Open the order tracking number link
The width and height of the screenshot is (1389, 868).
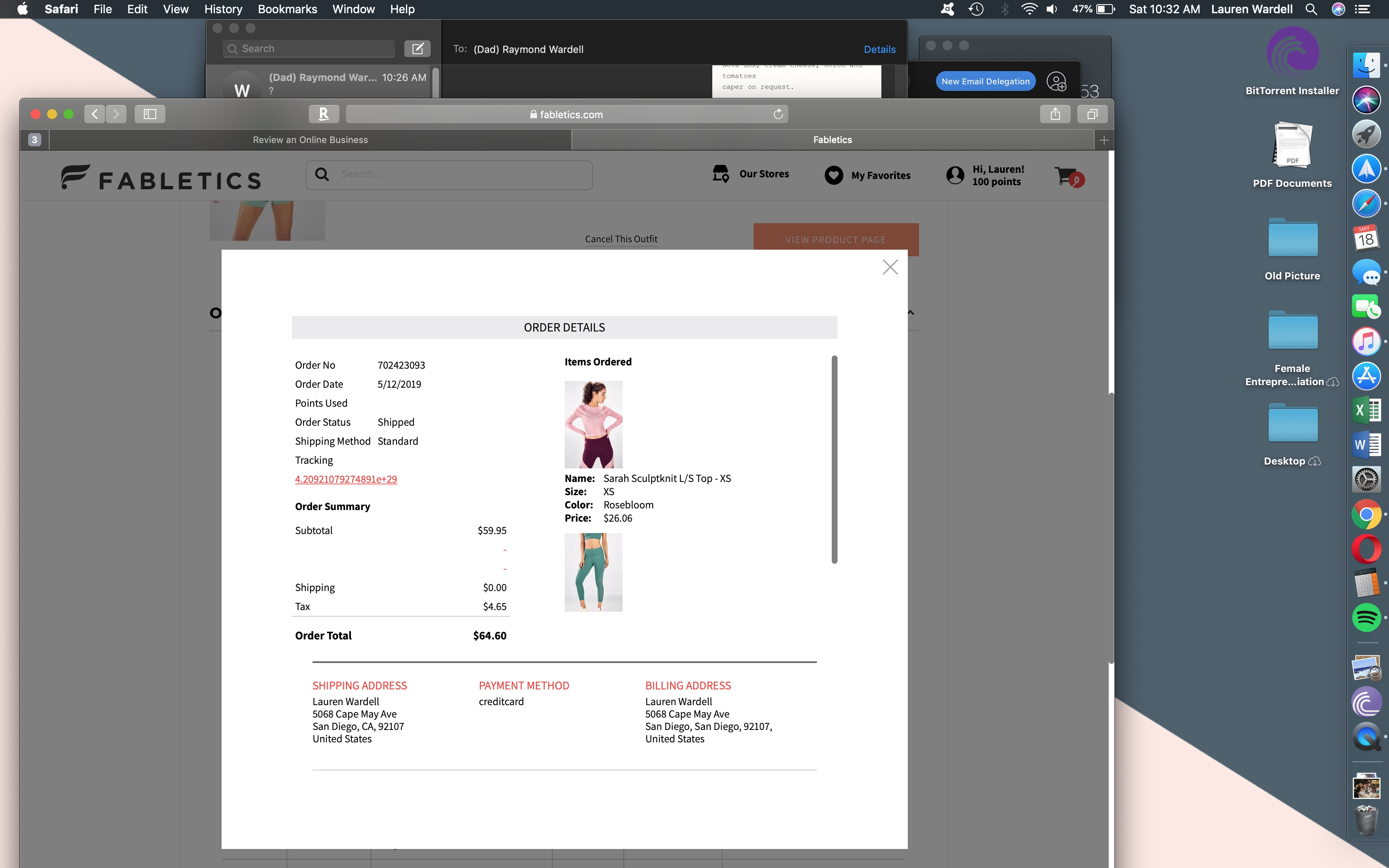(346, 479)
